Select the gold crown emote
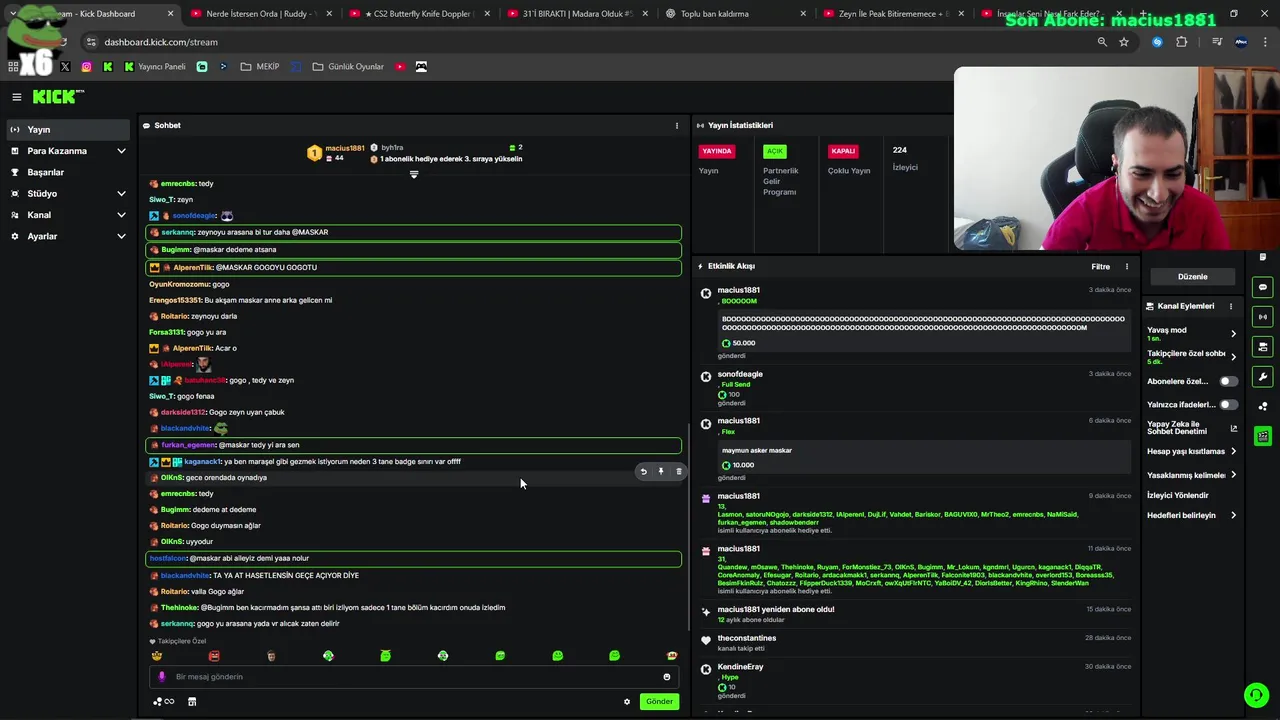The width and height of the screenshot is (1280, 720). (157, 656)
